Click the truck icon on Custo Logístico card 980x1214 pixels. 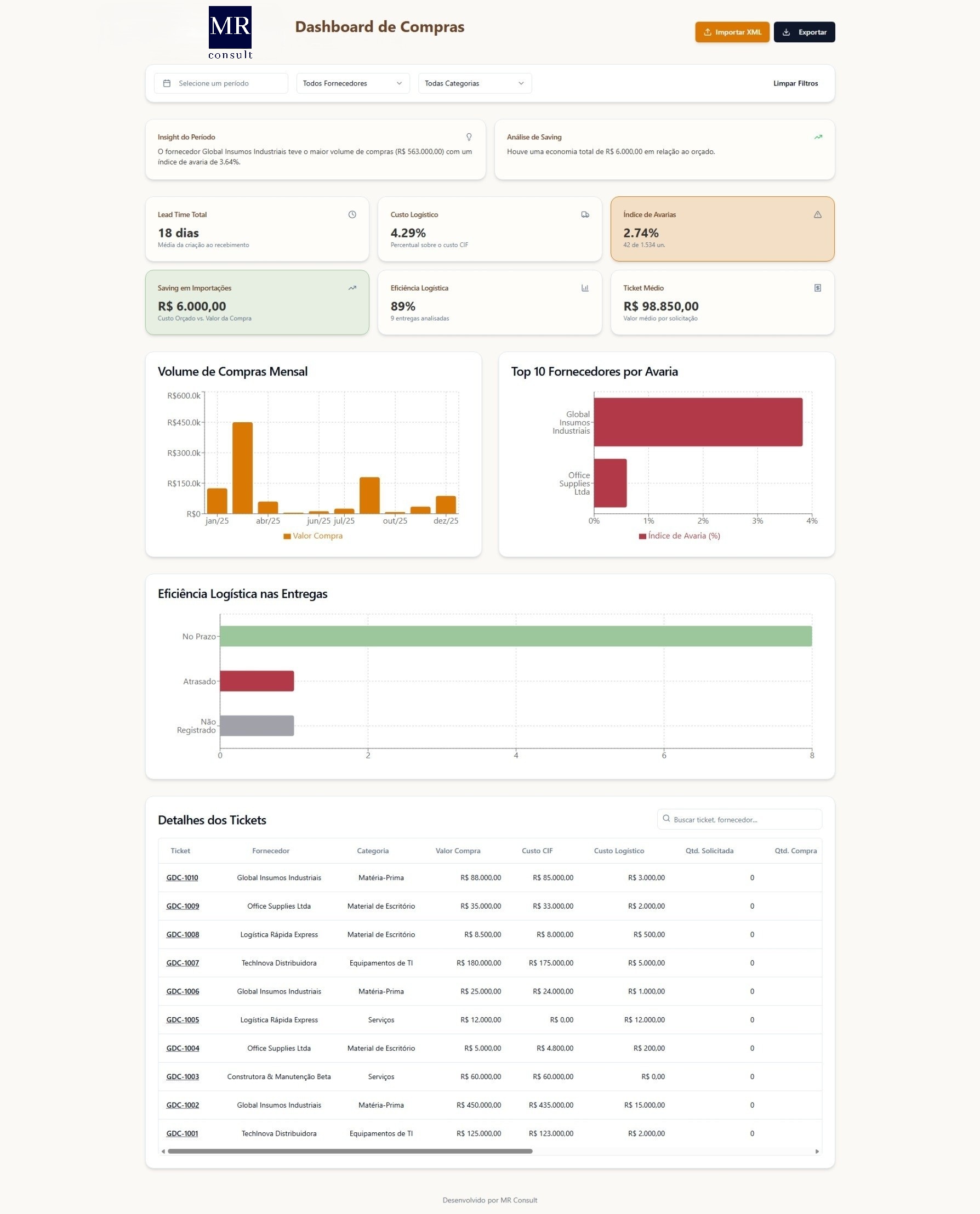coord(585,214)
